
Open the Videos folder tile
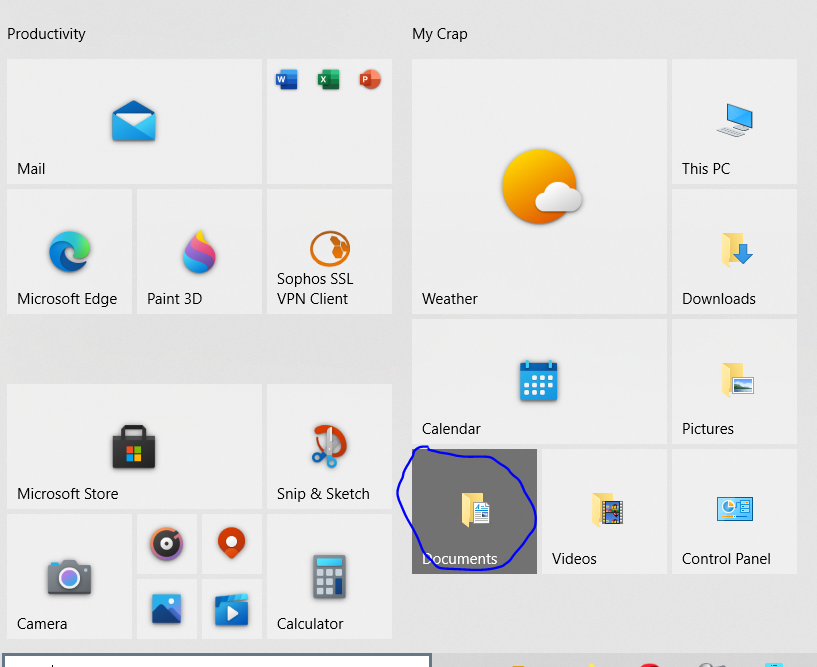[604, 511]
